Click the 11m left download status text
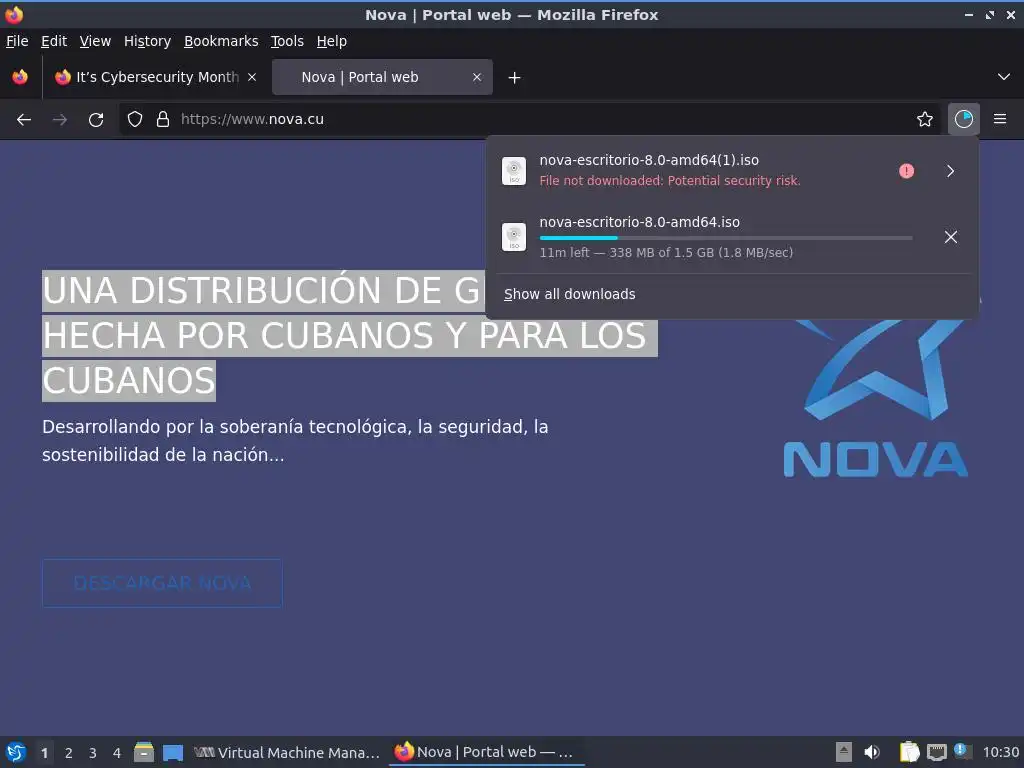The image size is (1024, 768). click(x=666, y=253)
